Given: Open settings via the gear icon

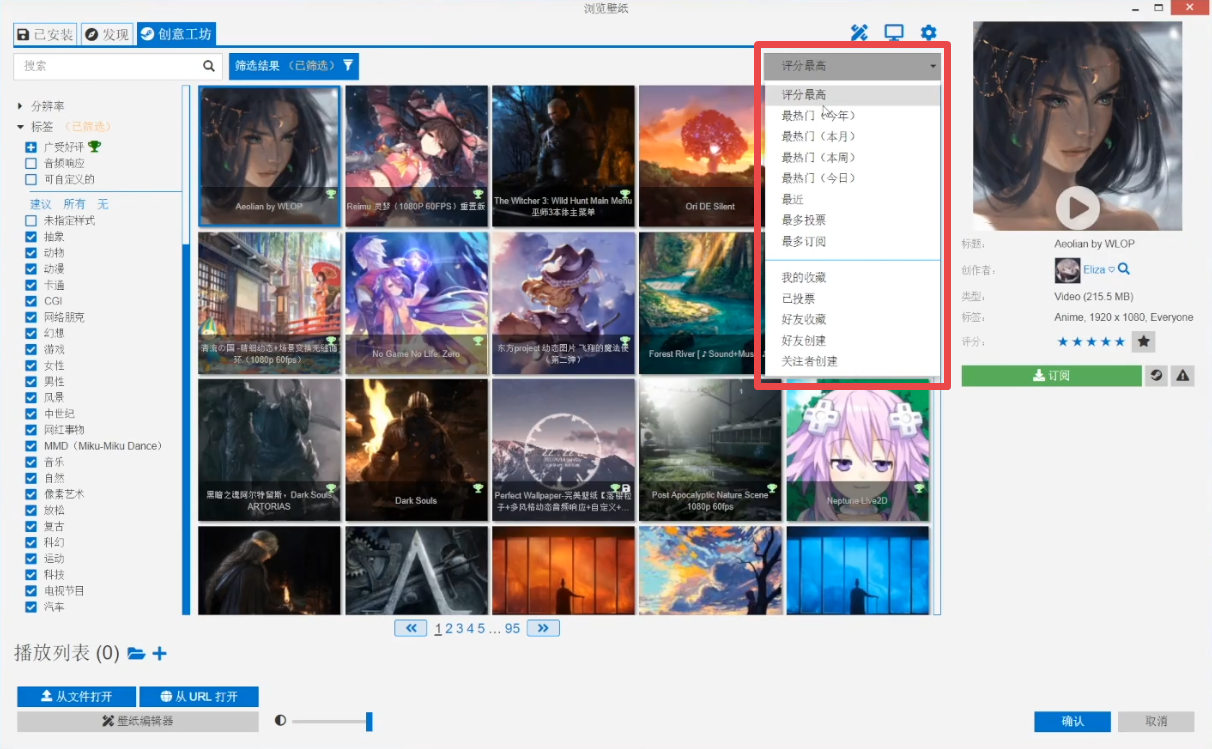Looking at the screenshot, I should 928,33.
